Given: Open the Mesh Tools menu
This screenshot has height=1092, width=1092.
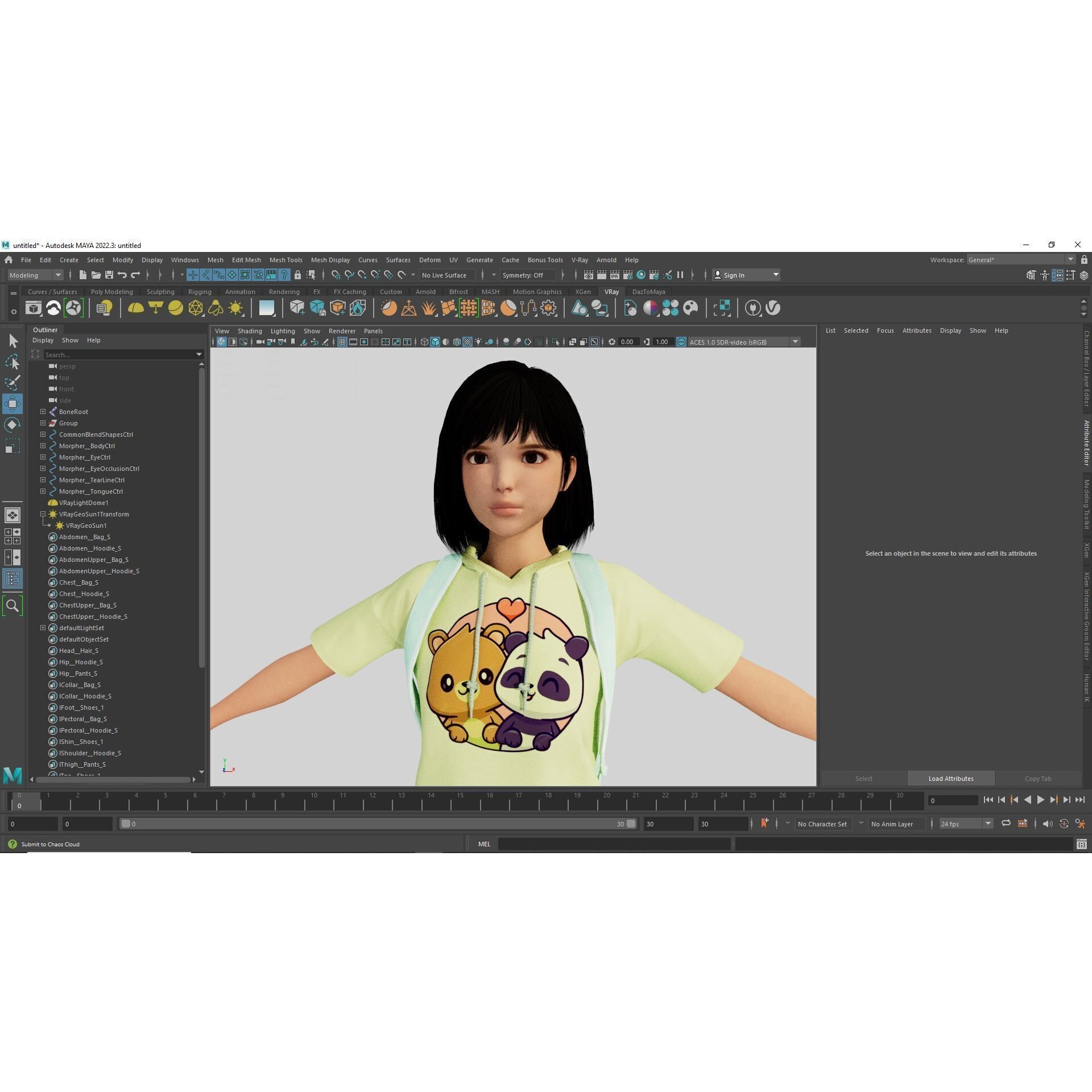Looking at the screenshot, I should pyautogui.click(x=286, y=260).
